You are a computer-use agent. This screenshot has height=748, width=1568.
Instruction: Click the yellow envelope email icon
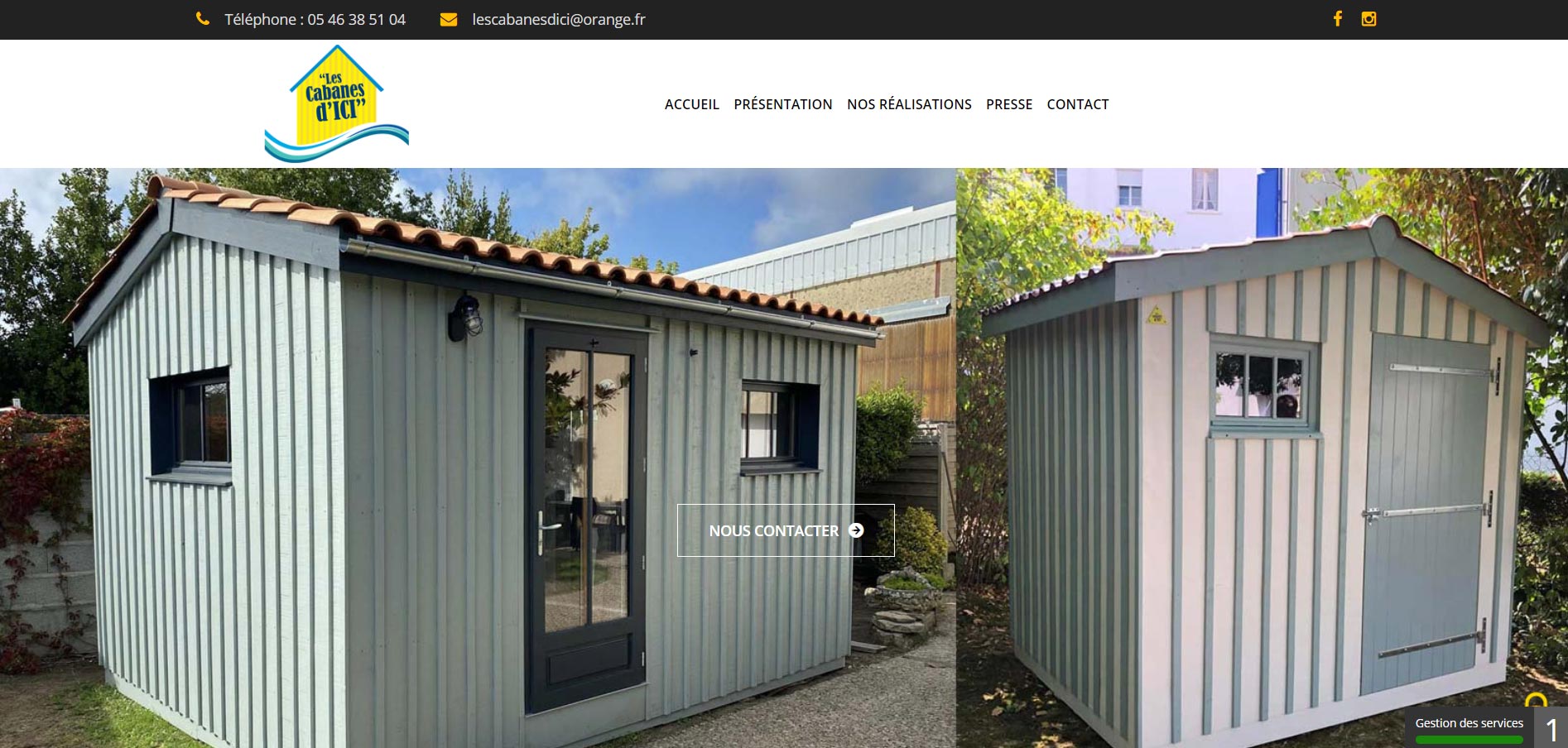pos(449,19)
